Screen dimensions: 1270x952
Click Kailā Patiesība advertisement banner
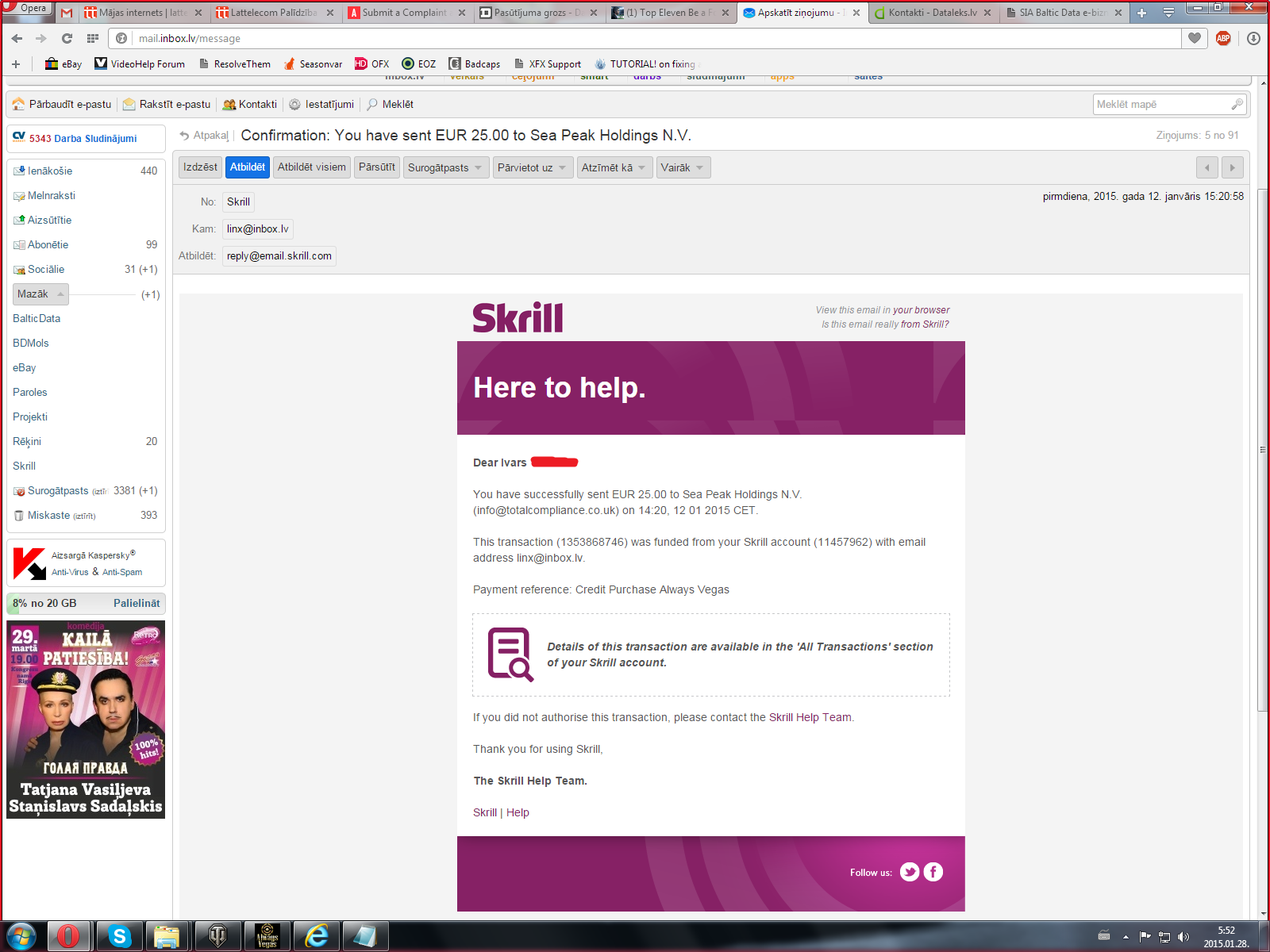point(86,720)
